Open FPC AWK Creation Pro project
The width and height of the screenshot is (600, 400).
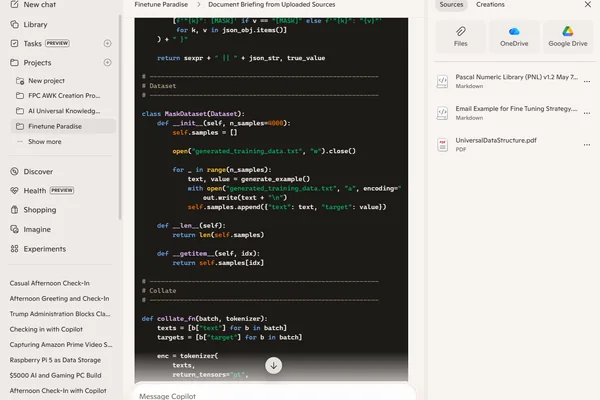click(63, 96)
